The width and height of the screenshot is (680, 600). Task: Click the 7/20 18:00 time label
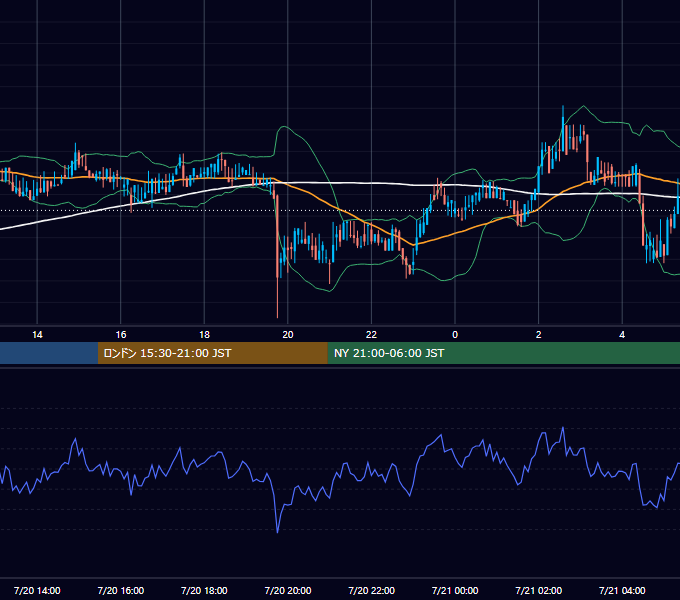click(x=204, y=590)
